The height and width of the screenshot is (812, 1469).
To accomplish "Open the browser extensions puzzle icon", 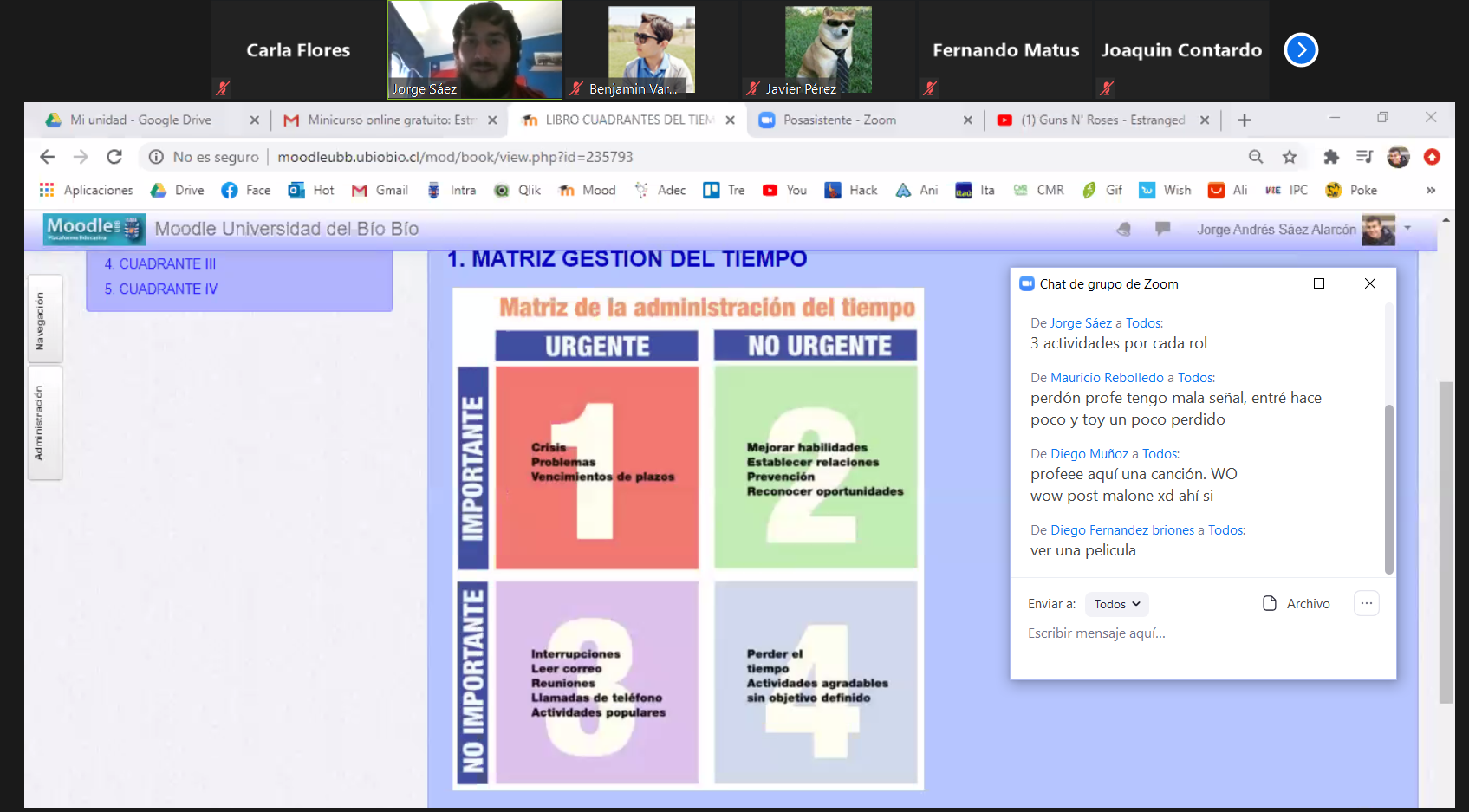I will pos(1331,157).
